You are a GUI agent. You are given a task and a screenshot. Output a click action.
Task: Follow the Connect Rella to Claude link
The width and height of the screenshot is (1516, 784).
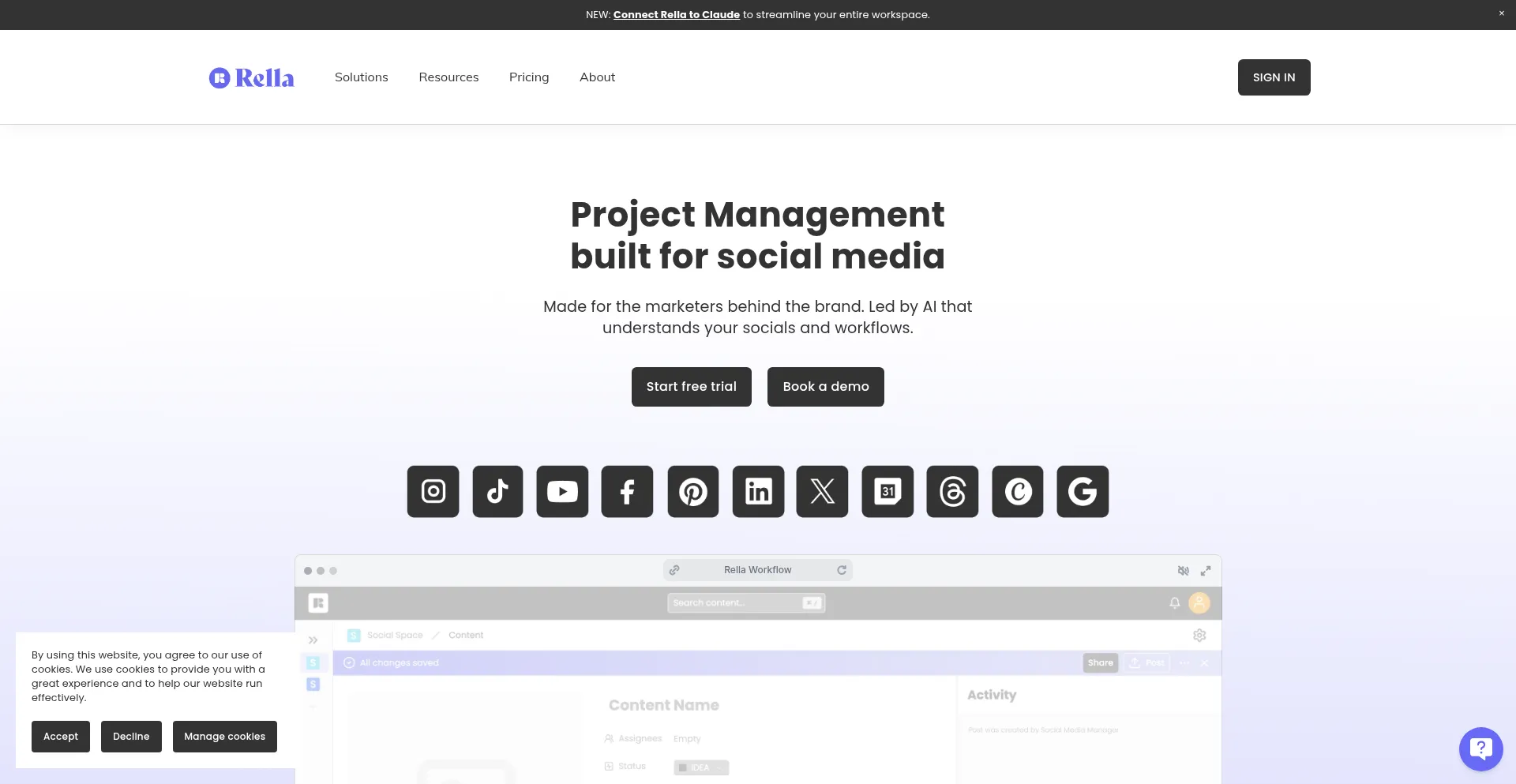pos(677,15)
